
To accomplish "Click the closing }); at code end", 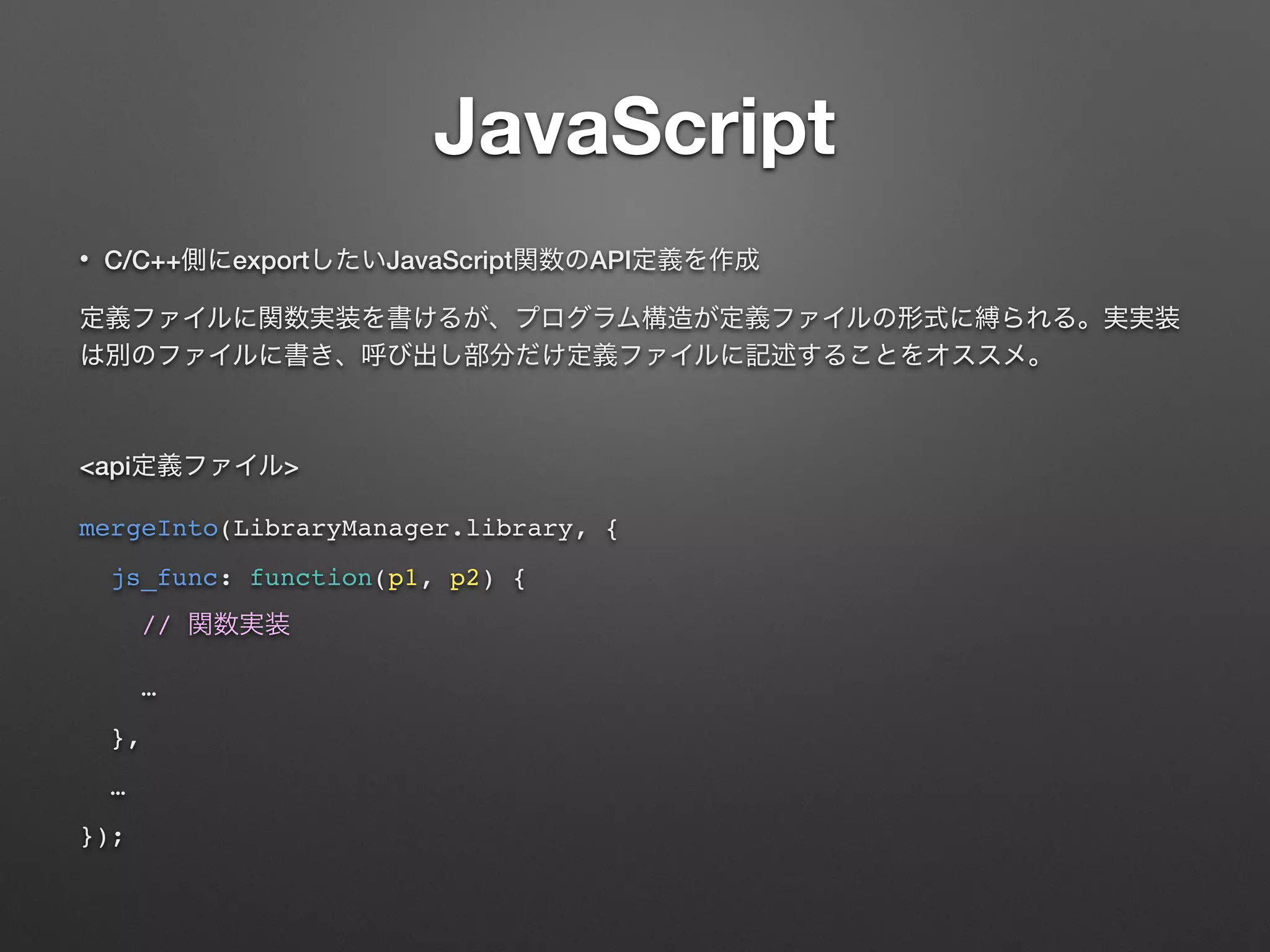I will point(102,837).
